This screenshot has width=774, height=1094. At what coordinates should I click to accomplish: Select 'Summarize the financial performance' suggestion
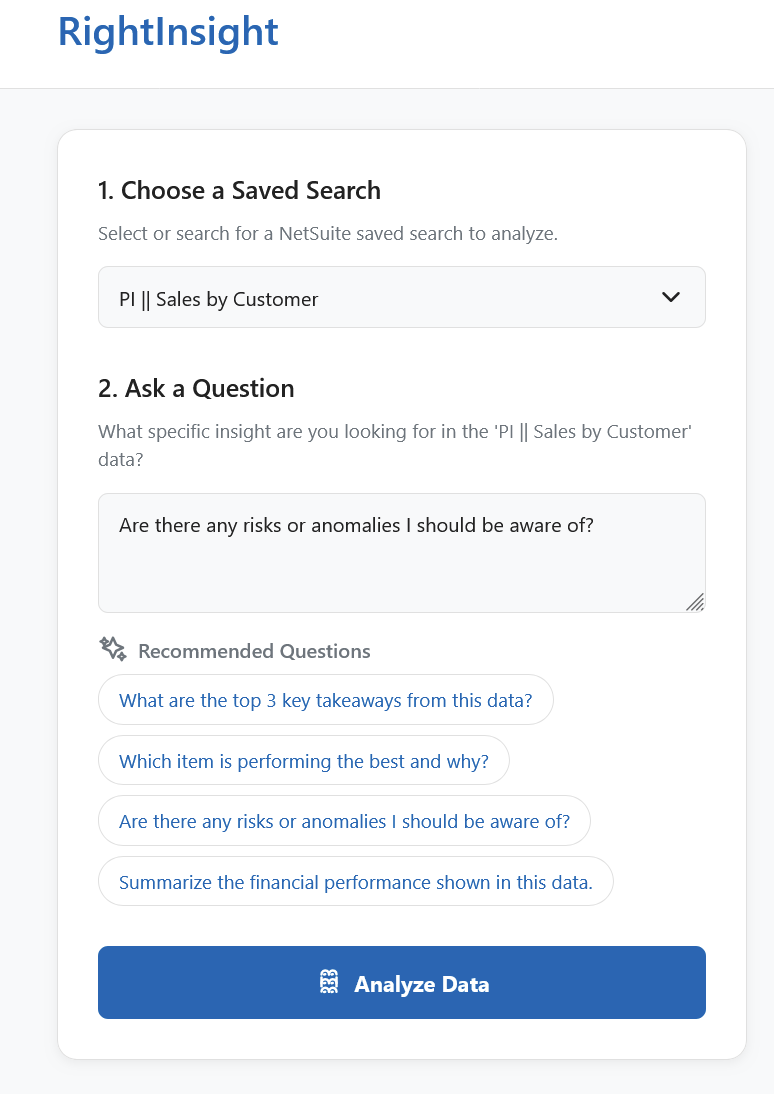pos(355,882)
